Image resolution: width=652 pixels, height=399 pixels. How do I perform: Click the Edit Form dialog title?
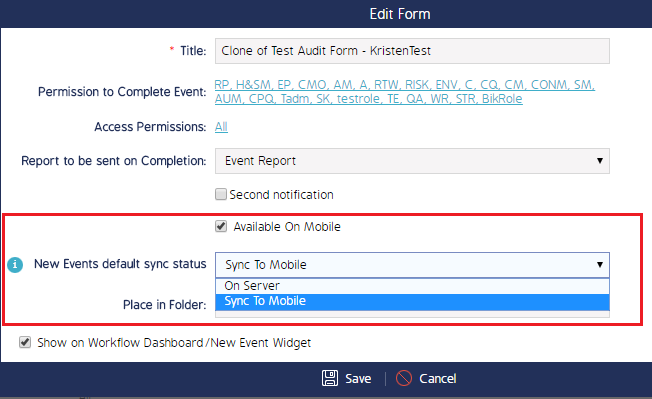[x=400, y=14]
